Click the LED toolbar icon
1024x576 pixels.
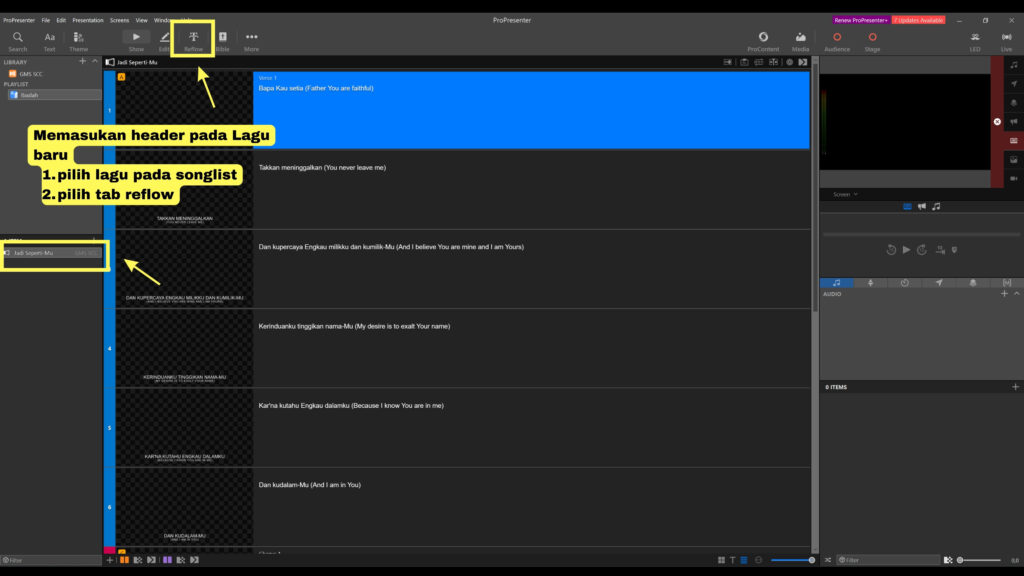(975, 41)
